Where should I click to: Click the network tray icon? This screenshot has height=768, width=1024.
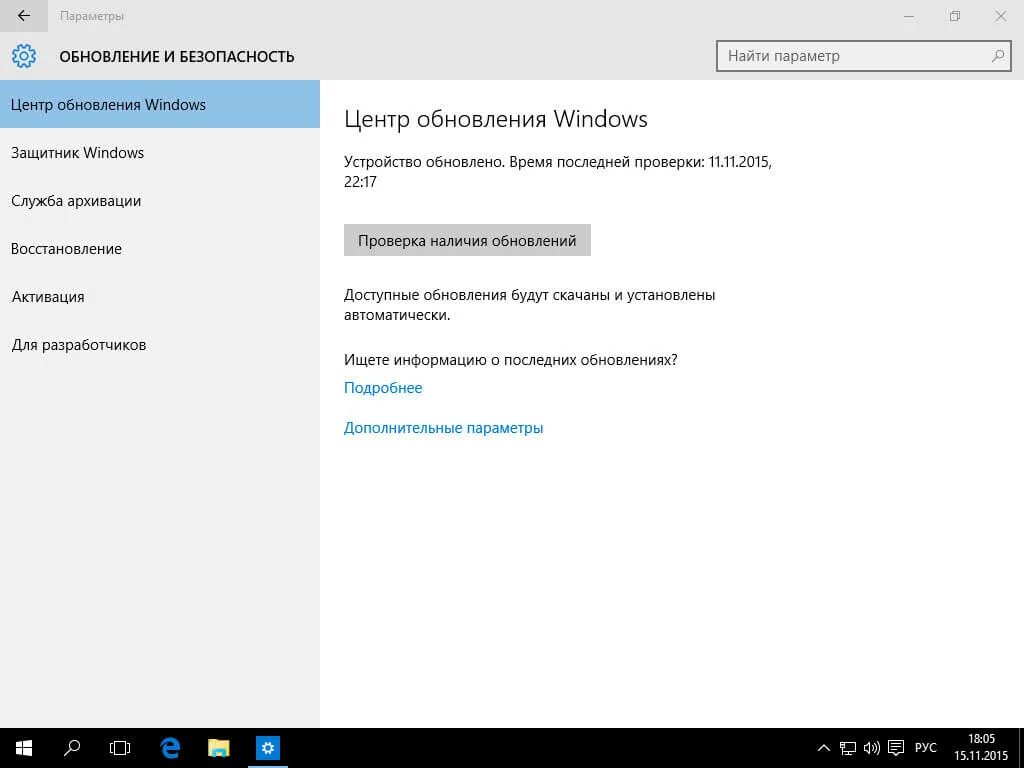tap(848, 748)
